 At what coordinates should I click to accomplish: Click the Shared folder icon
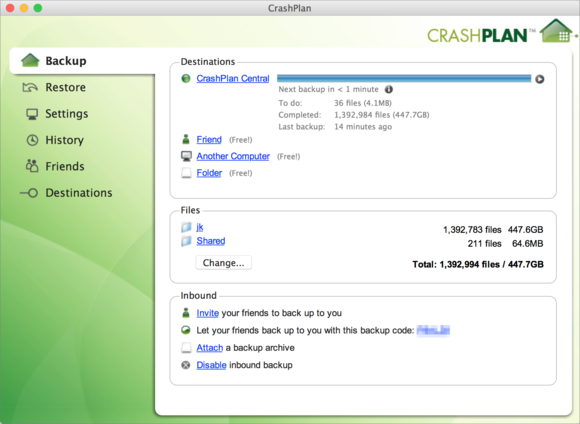point(186,241)
